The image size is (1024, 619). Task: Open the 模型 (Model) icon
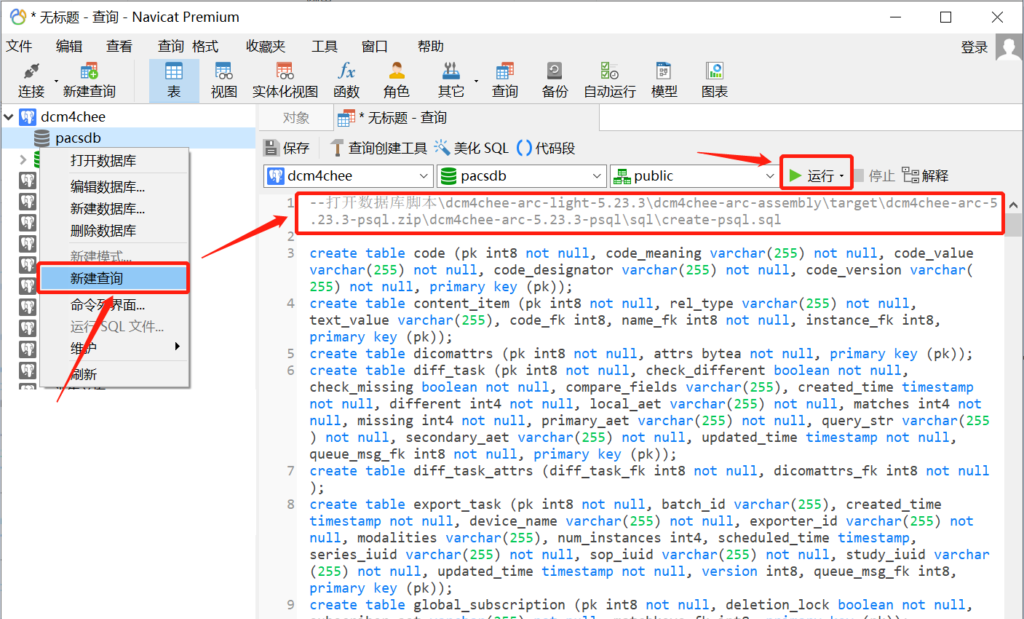pyautogui.click(x=664, y=79)
